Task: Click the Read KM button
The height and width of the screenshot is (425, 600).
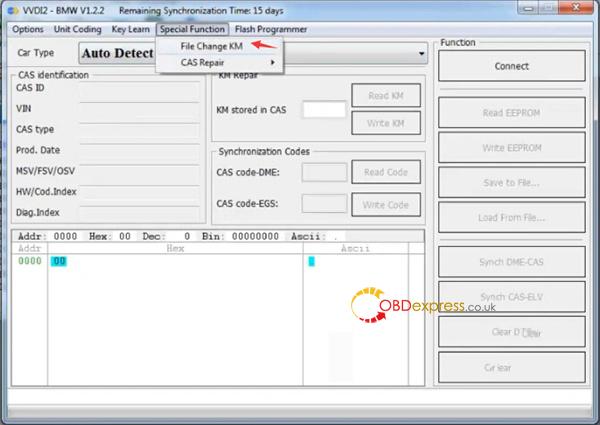Action: (x=386, y=96)
